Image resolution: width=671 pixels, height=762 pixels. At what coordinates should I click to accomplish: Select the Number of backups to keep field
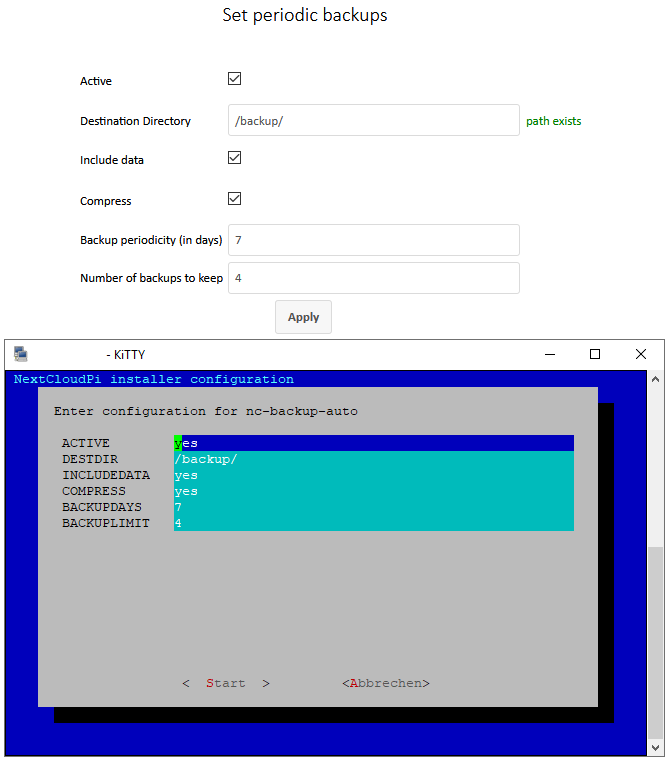pos(373,278)
